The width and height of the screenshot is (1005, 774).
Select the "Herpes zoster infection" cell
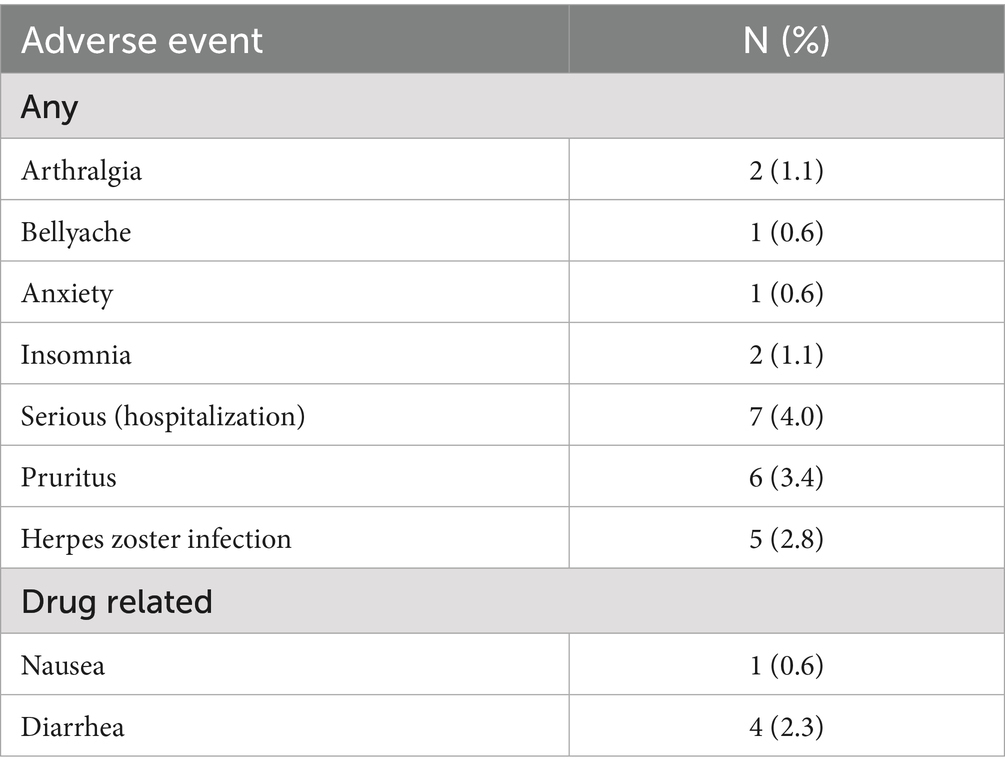click(156, 538)
